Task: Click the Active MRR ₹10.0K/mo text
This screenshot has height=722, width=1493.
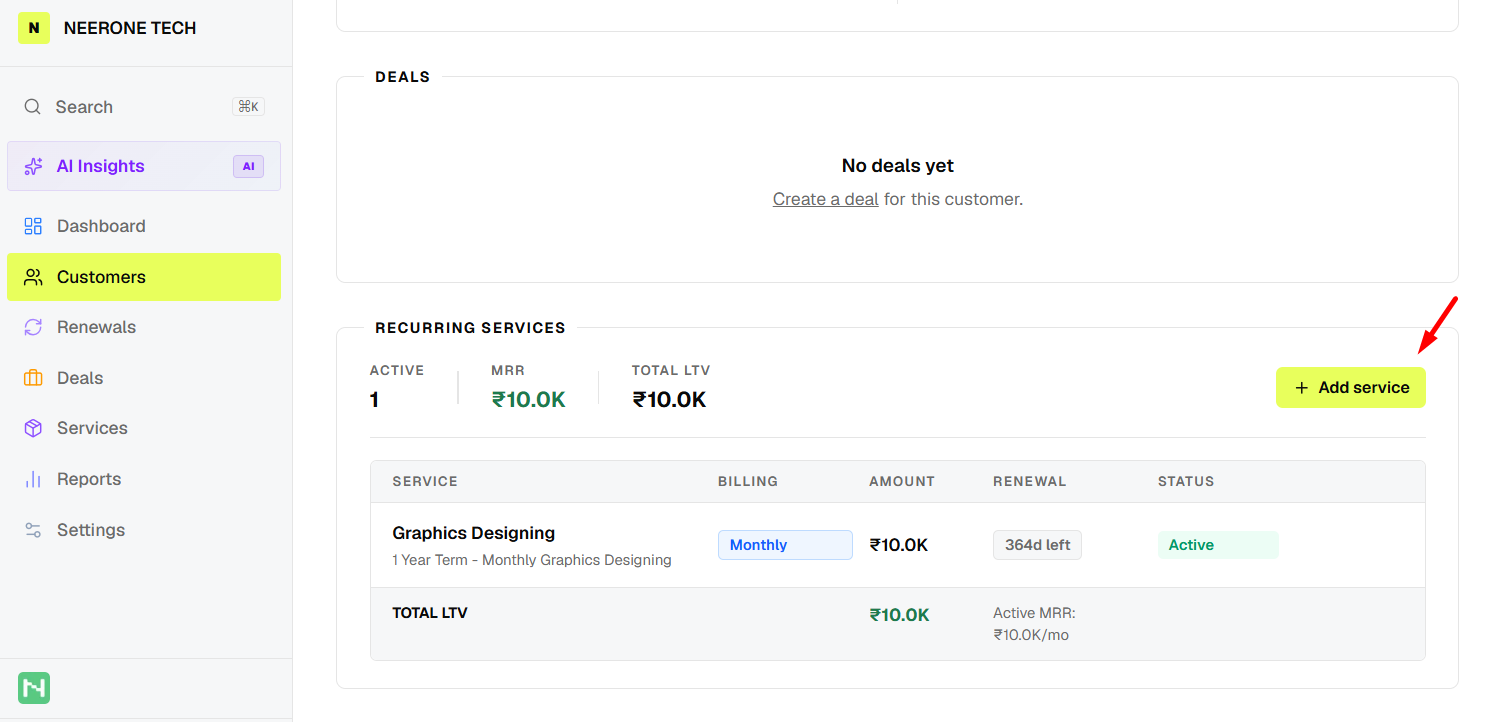Action: (1034, 624)
